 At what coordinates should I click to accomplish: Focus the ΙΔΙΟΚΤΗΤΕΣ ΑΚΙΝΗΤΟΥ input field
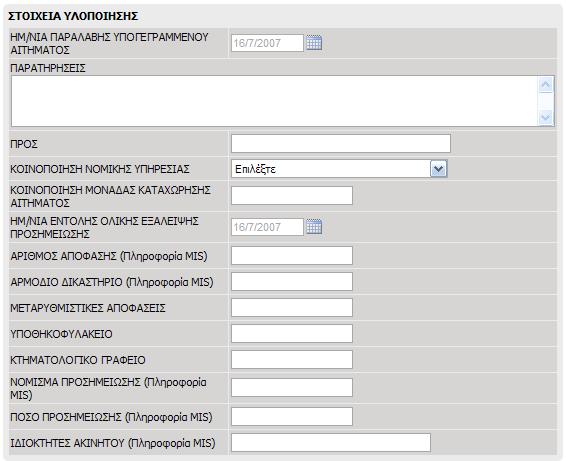click(x=331, y=443)
